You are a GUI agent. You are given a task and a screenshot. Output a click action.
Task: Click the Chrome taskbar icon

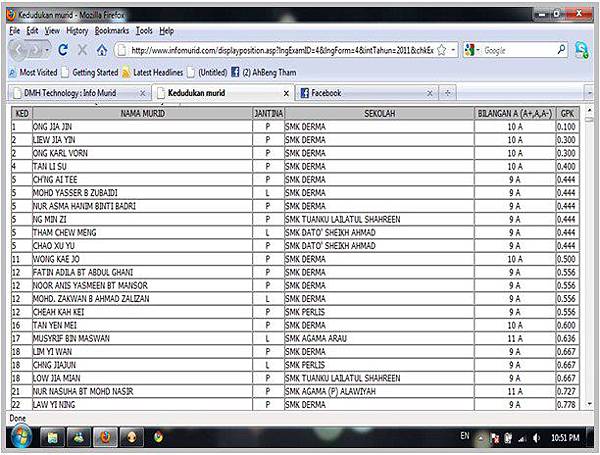pos(158,437)
